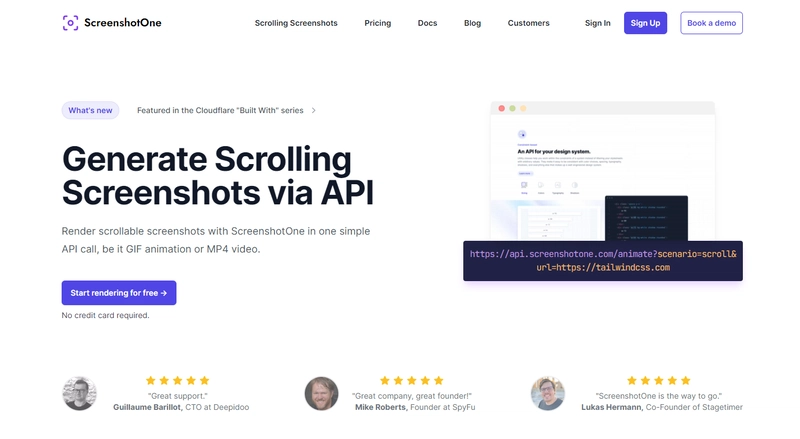Click Guillaume Barillot's avatar photo
Image resolution: width=800 pixels, height=439 pixels.
point(80,394)
